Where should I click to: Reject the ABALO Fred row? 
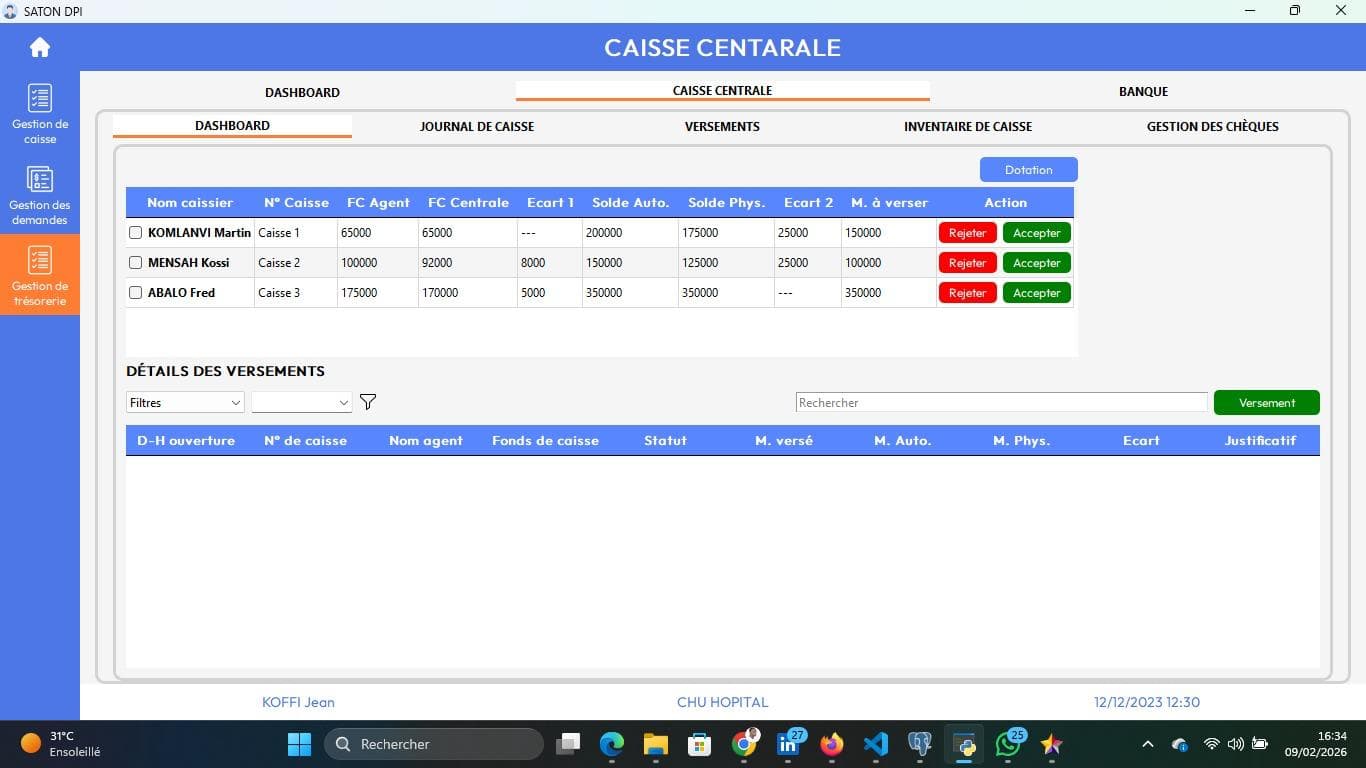(968, 293)
